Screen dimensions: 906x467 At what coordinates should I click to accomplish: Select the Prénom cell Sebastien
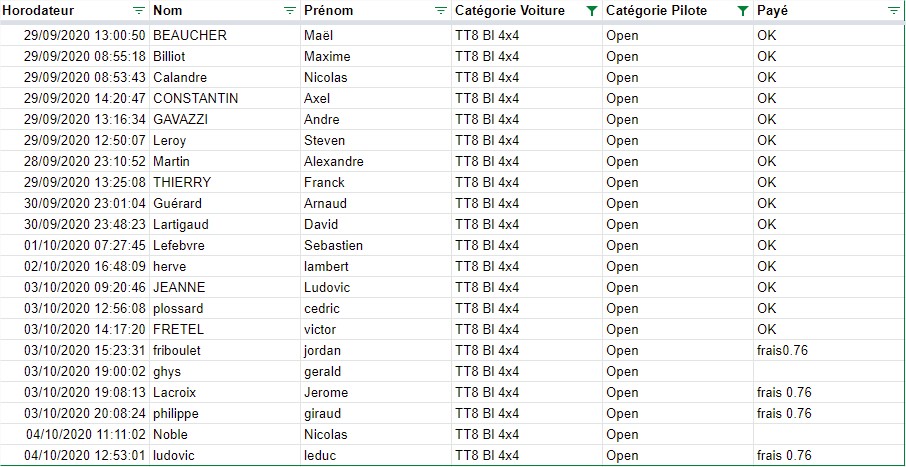376,246
